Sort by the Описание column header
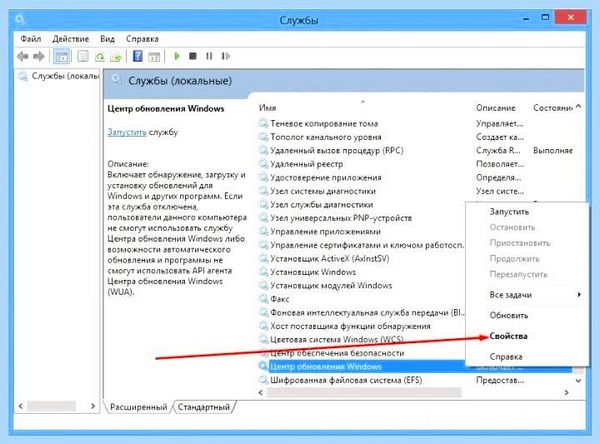Screen dimensions: 600x444 pos(496,108)
